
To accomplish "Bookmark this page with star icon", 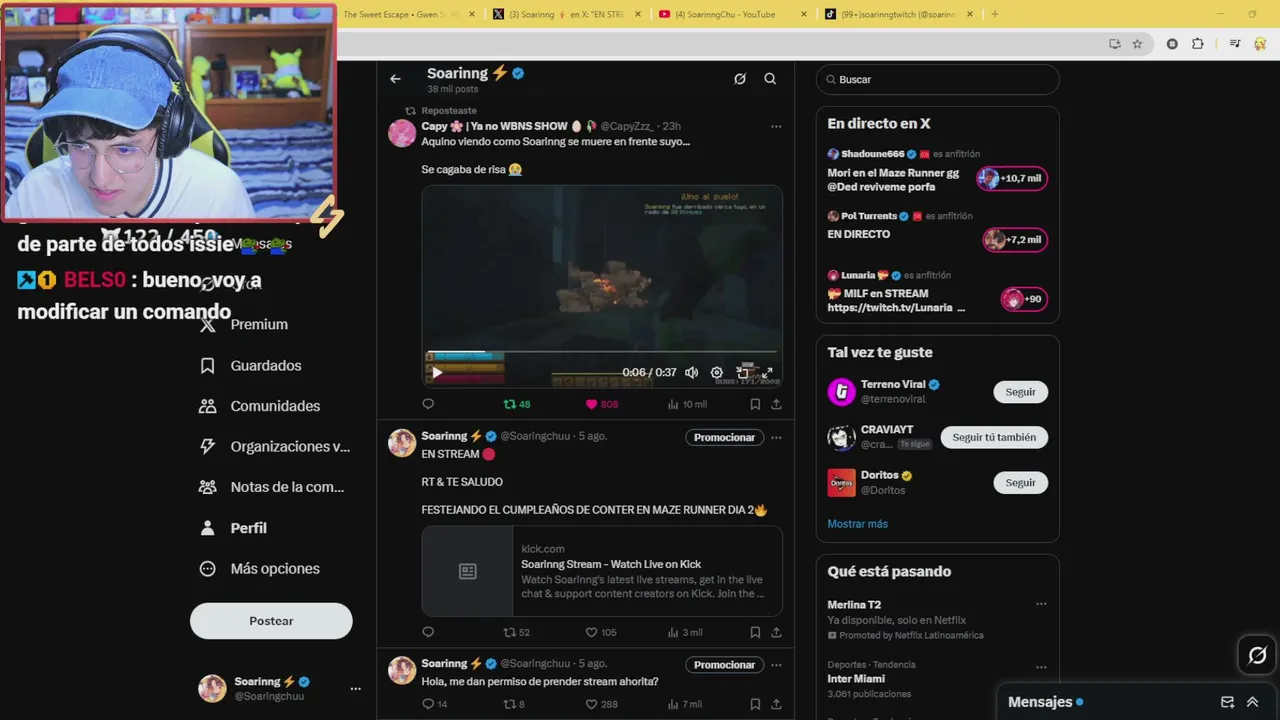I will (1137, 44).
